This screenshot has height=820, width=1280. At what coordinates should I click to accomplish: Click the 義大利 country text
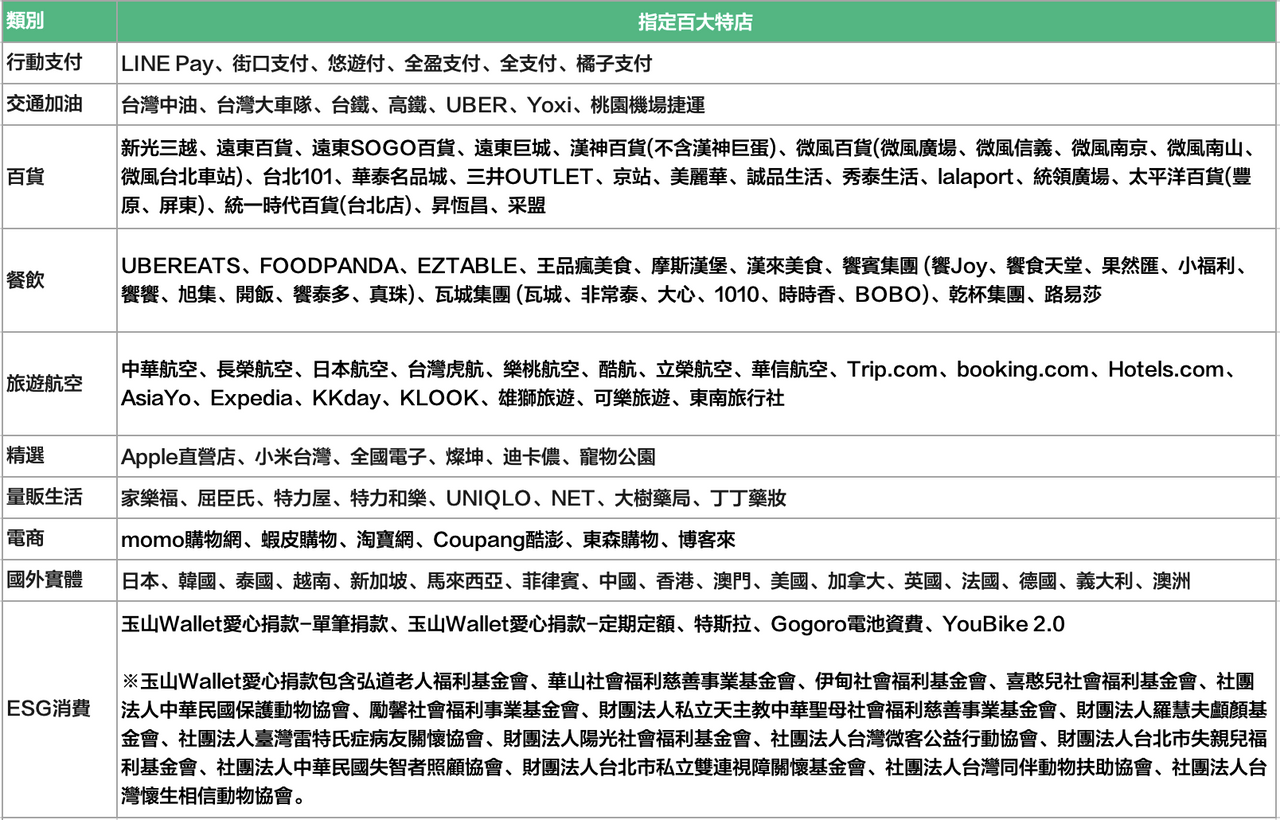pyautogui.click(x=1105, y=581)
